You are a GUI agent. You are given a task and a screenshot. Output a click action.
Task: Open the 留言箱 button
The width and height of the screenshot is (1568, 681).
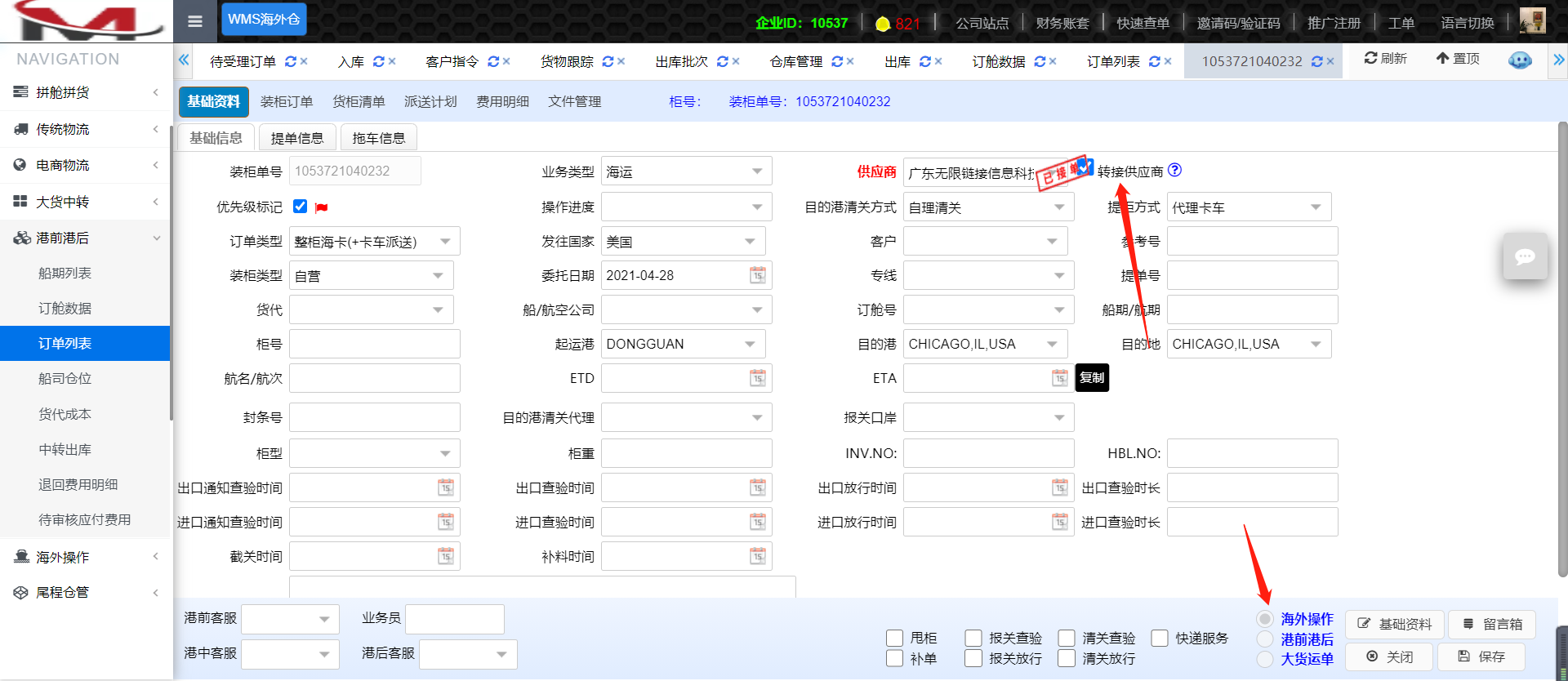1492,625
